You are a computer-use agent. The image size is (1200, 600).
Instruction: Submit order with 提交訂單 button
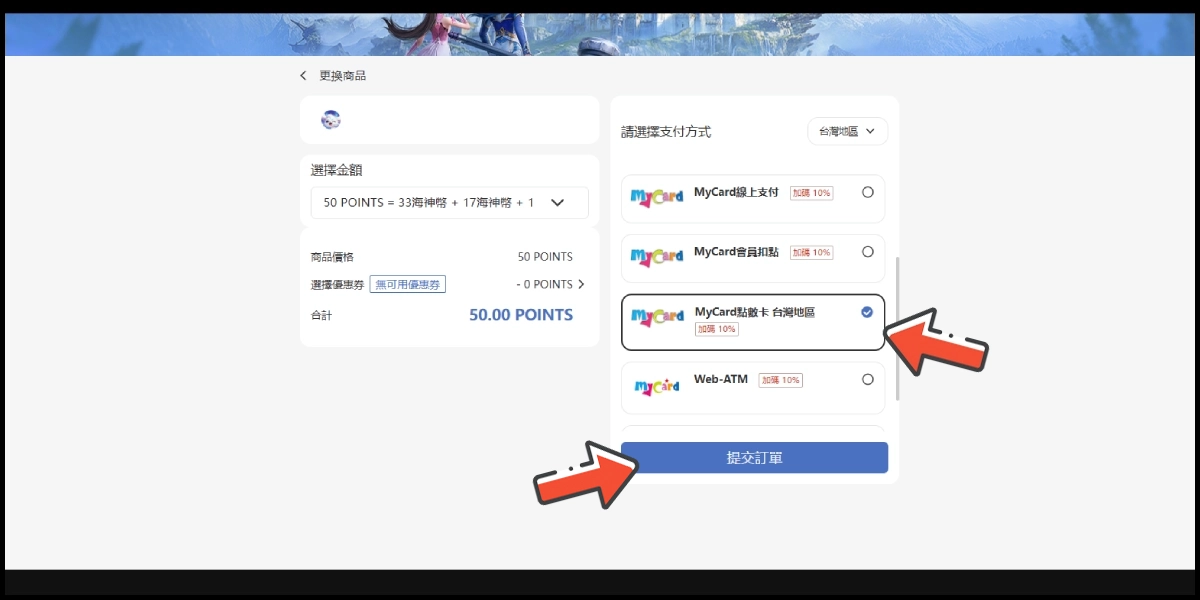[x=754, y=457]
